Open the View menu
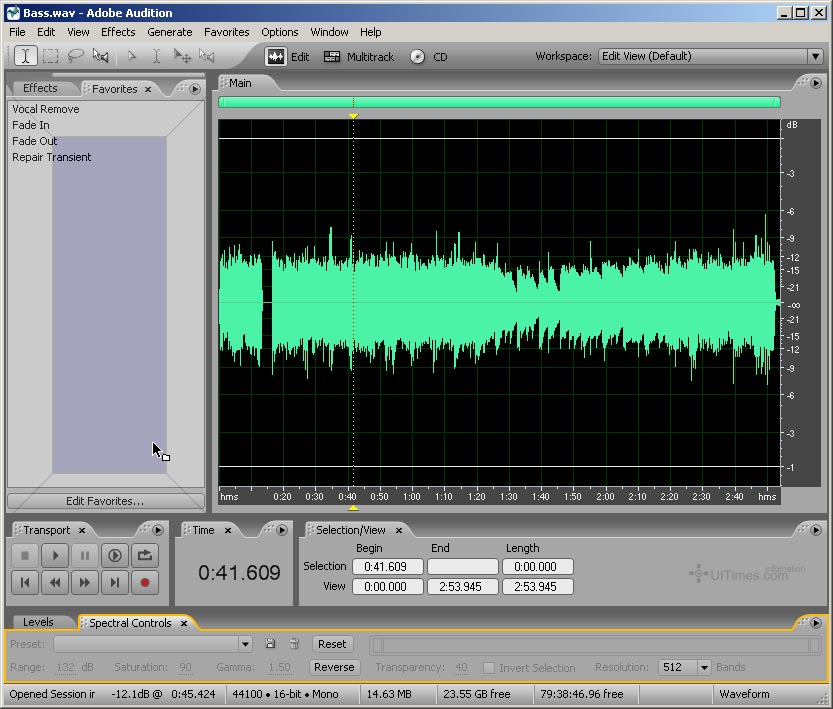The height and width of the screenshot is (709, 833). (x=78, y=32)
